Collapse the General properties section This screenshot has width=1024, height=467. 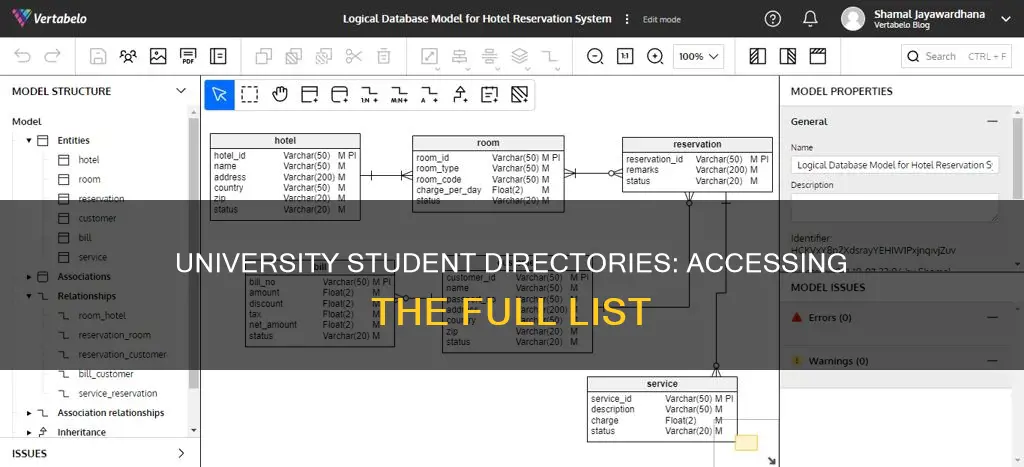click(993, 121)
